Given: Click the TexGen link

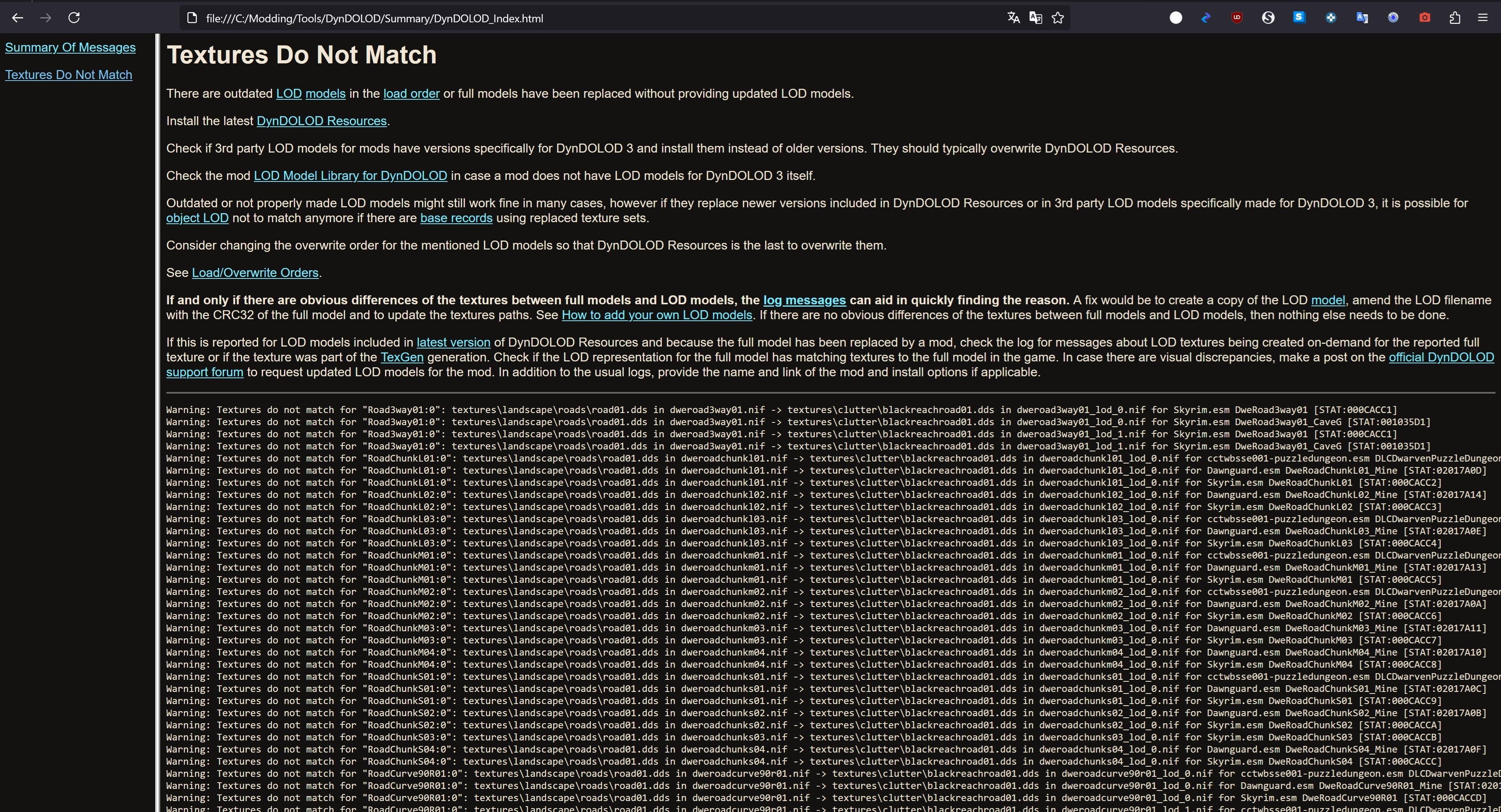Looking at the screenshot, I should click(x=401, y=357).
